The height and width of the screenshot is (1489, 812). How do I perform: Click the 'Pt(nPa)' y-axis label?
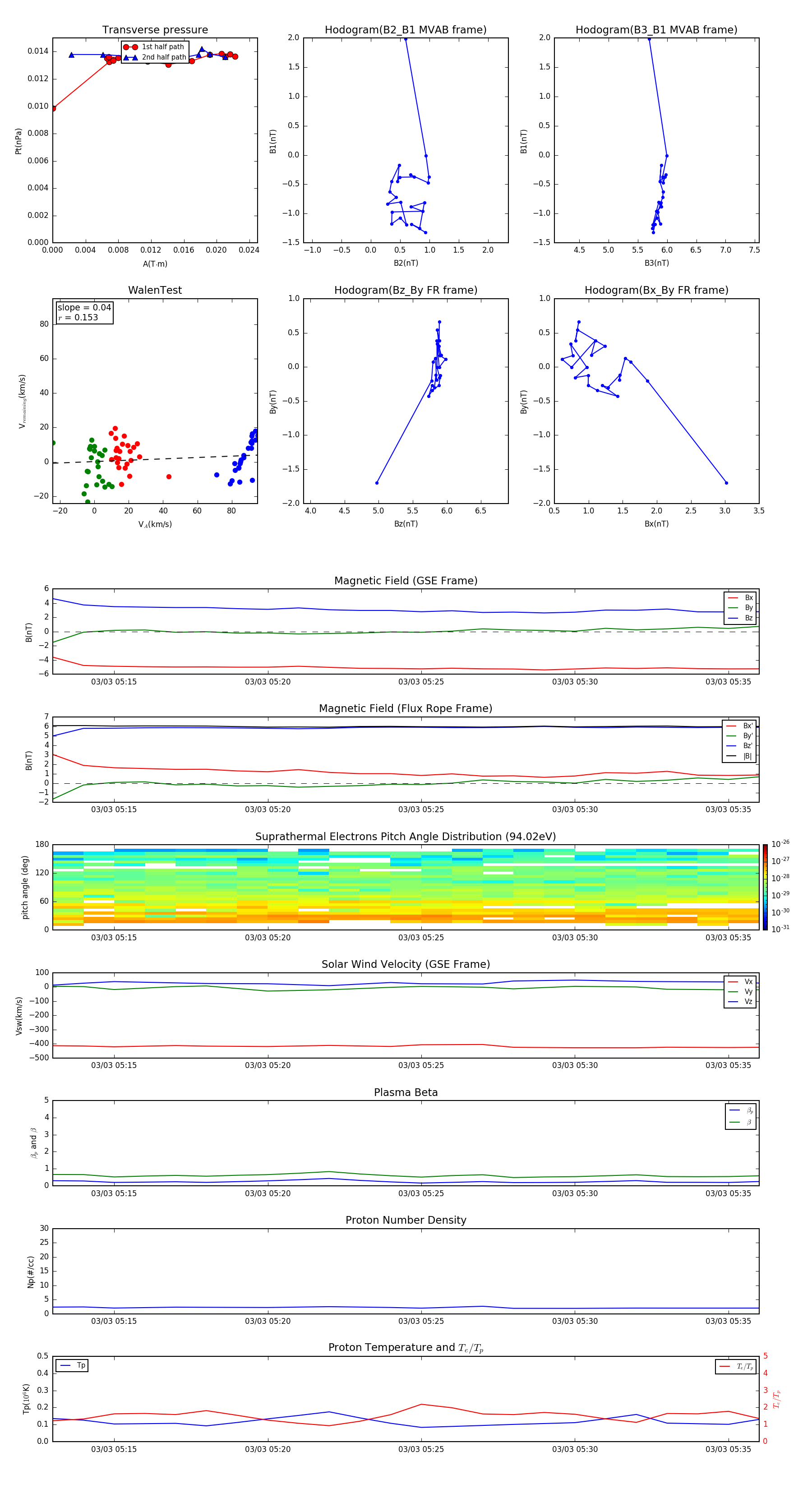point(18,141)
